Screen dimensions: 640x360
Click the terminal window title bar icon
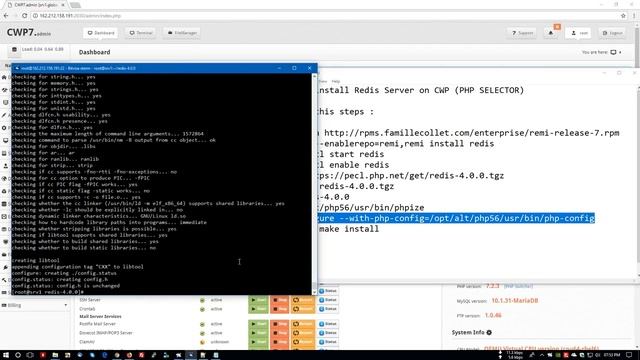pos(17,68)
